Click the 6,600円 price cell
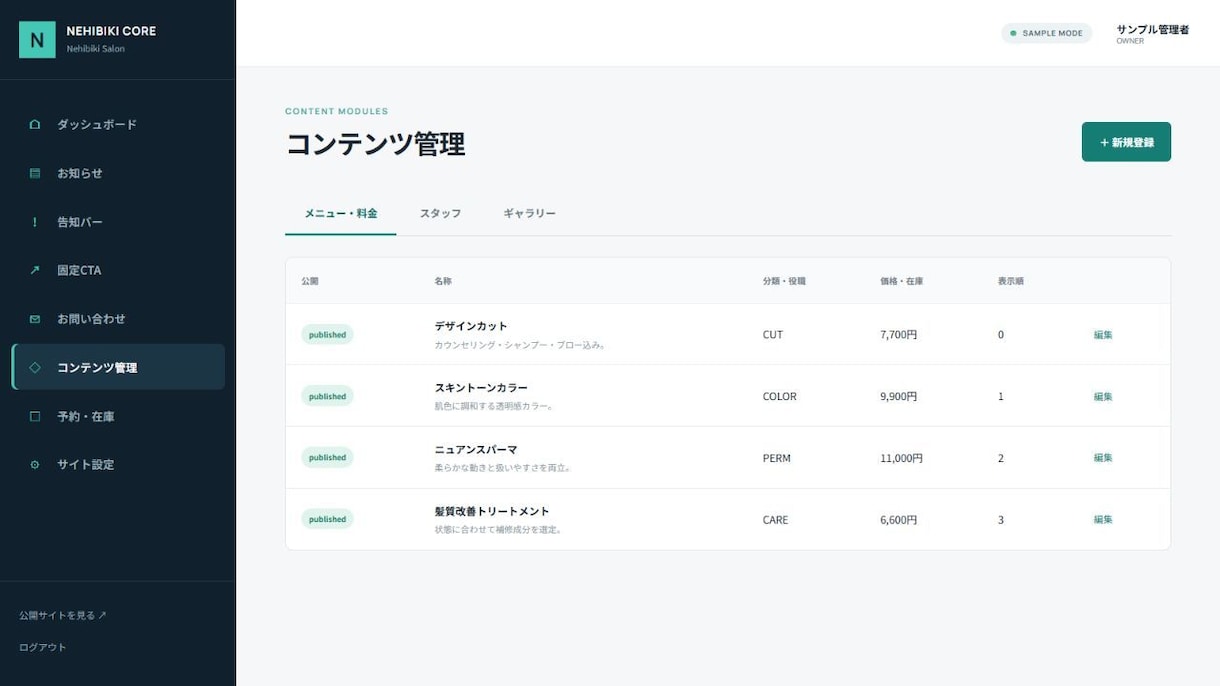1220x686 pixels. tap(899, 520)
